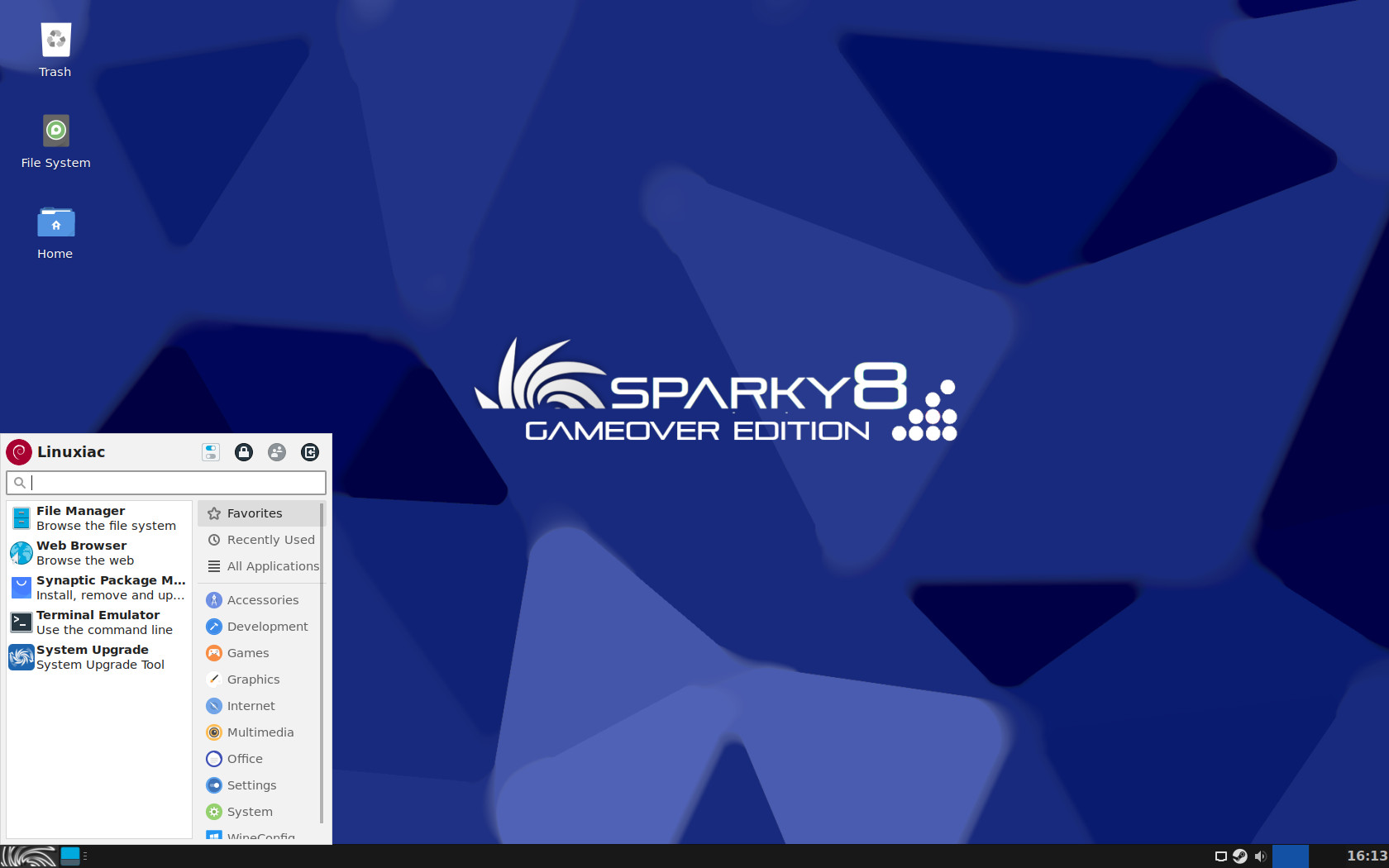Open the File System desktop icon
Screen dimensions: 1389x868
point(55,141)
